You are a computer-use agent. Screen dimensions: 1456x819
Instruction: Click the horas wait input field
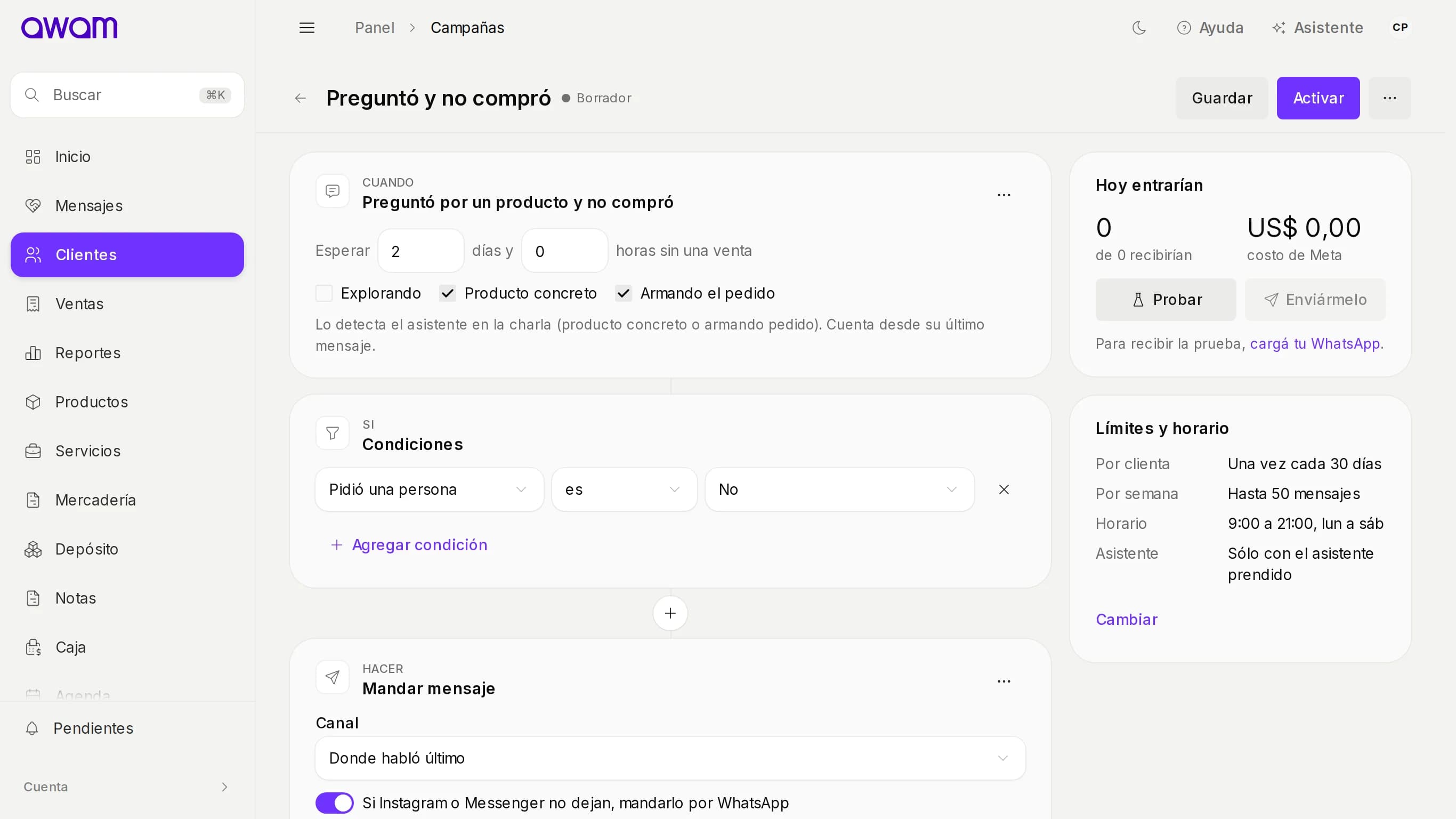pos(564,251)
